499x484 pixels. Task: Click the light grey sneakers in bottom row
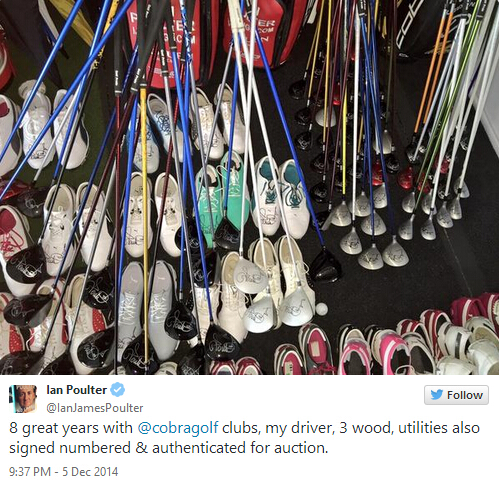148,310
